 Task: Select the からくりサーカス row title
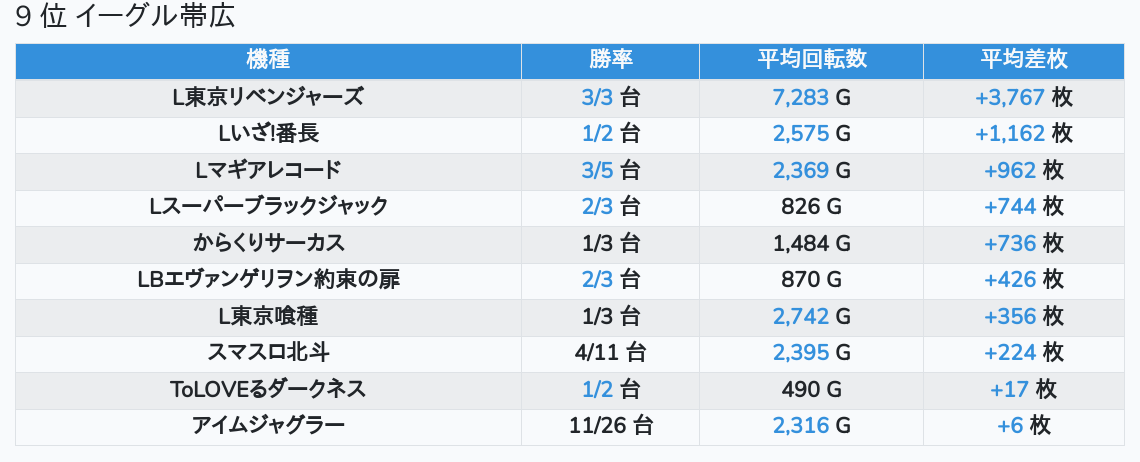(x=268, y=243)
